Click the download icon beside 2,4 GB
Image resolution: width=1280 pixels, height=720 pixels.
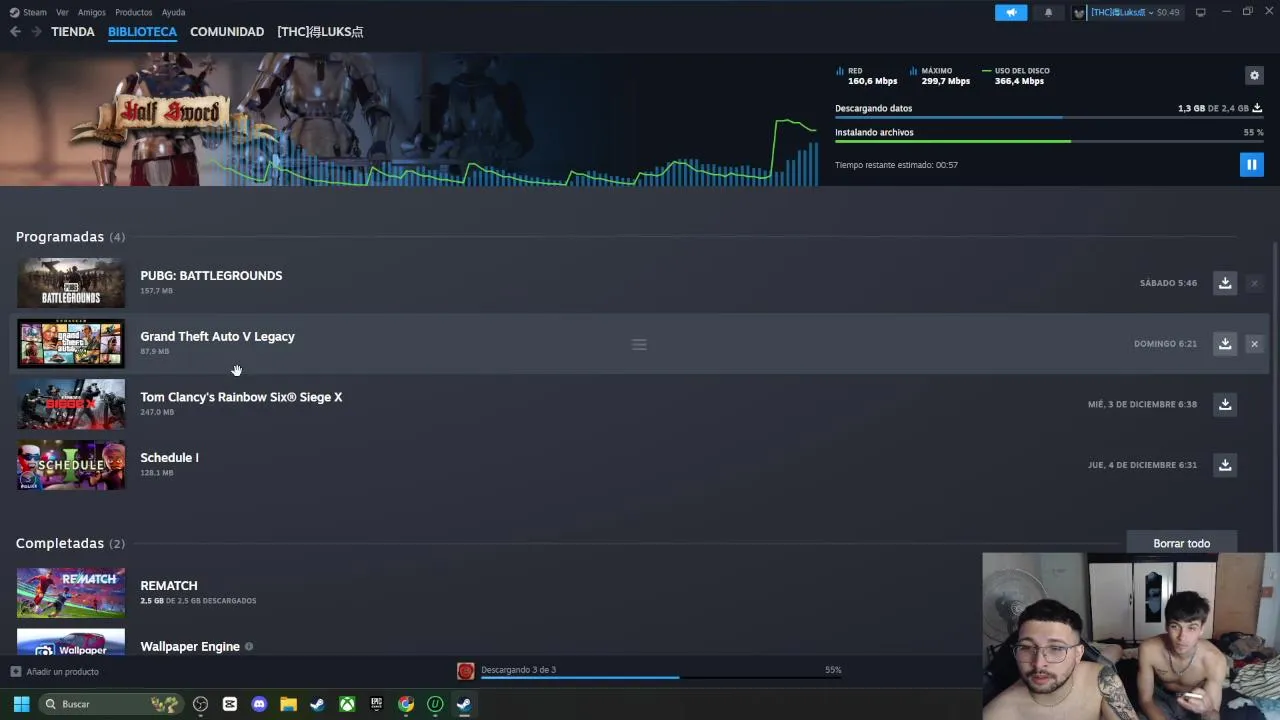tap(1257, 108)
